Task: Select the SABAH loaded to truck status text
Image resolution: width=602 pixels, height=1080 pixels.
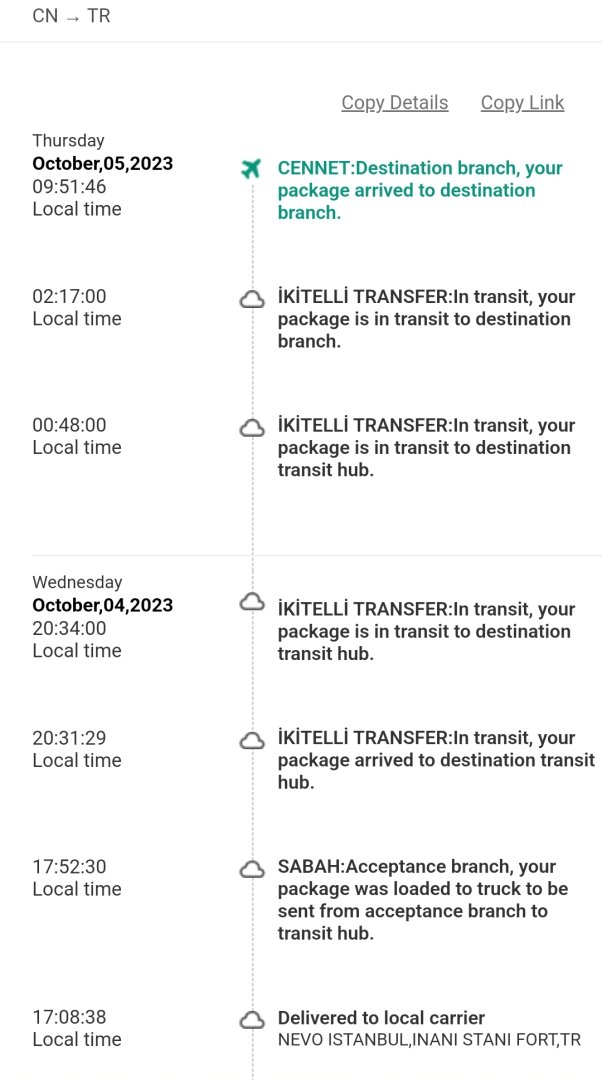Action: click(423, 900)
